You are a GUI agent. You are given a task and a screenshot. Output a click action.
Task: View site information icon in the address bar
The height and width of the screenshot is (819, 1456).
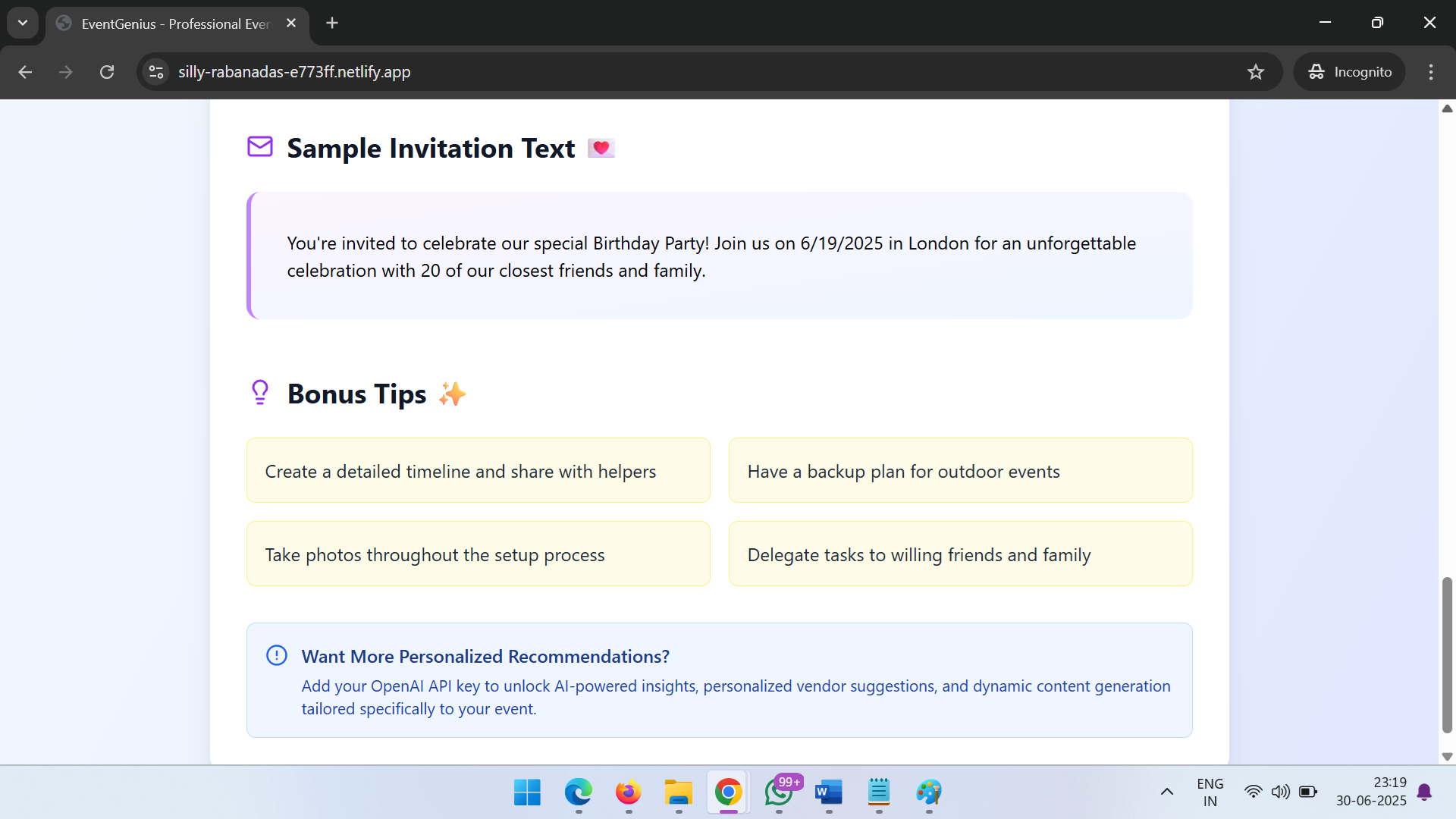156,72
